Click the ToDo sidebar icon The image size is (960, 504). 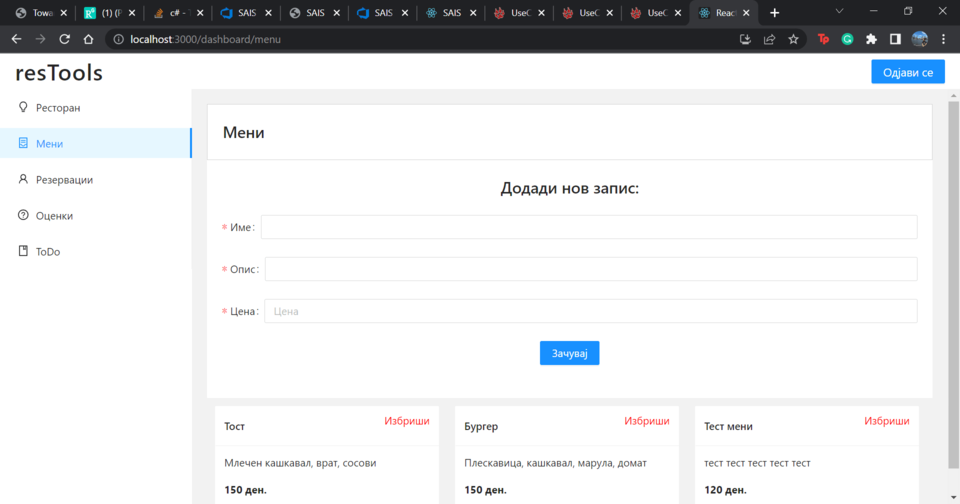click(x=23, y=251)
